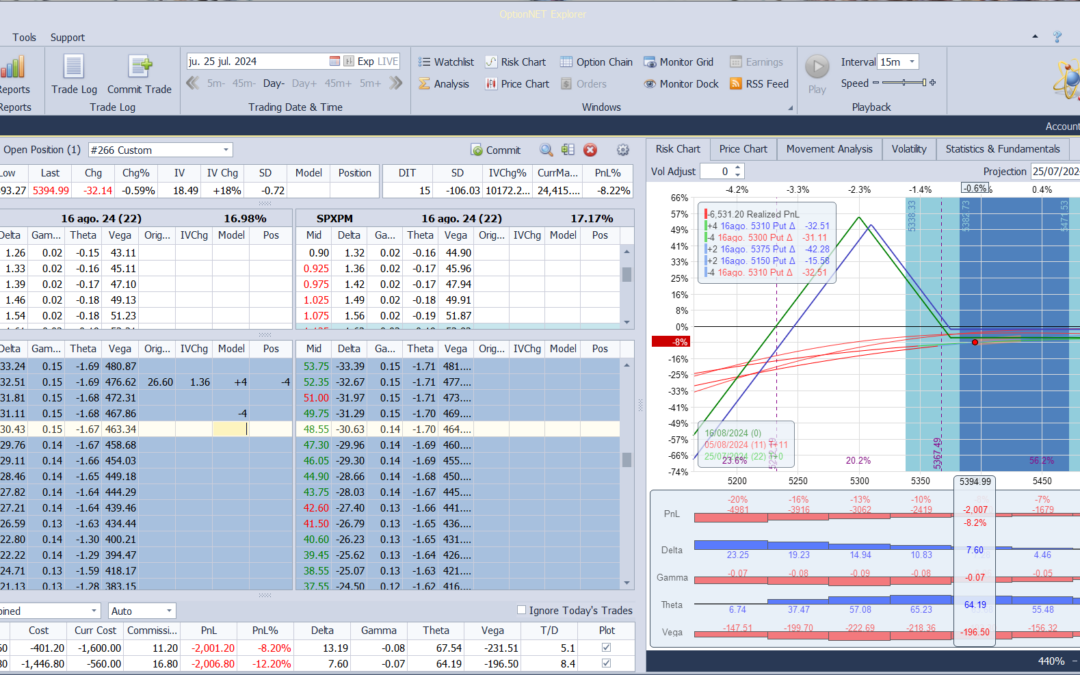Viewport: 1080px width, 675px height.
Task: Select the yellow Model cell being edited
Action: (x=230, y=428)
